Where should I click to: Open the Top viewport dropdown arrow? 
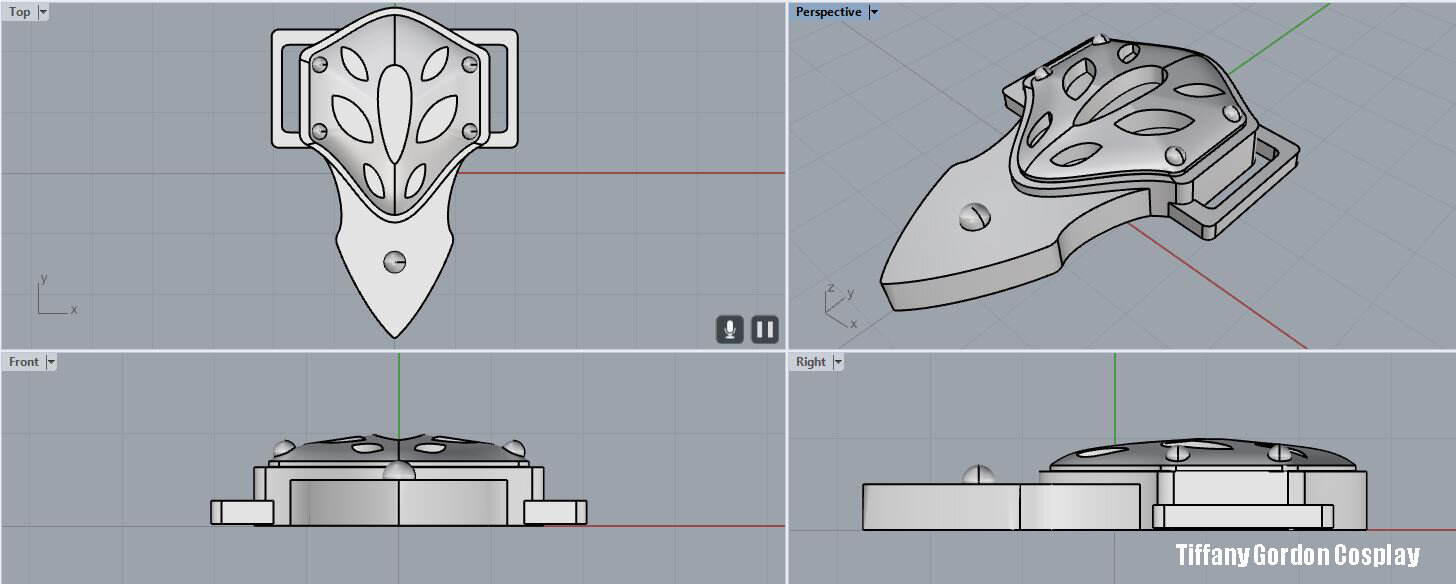point(43,12)
